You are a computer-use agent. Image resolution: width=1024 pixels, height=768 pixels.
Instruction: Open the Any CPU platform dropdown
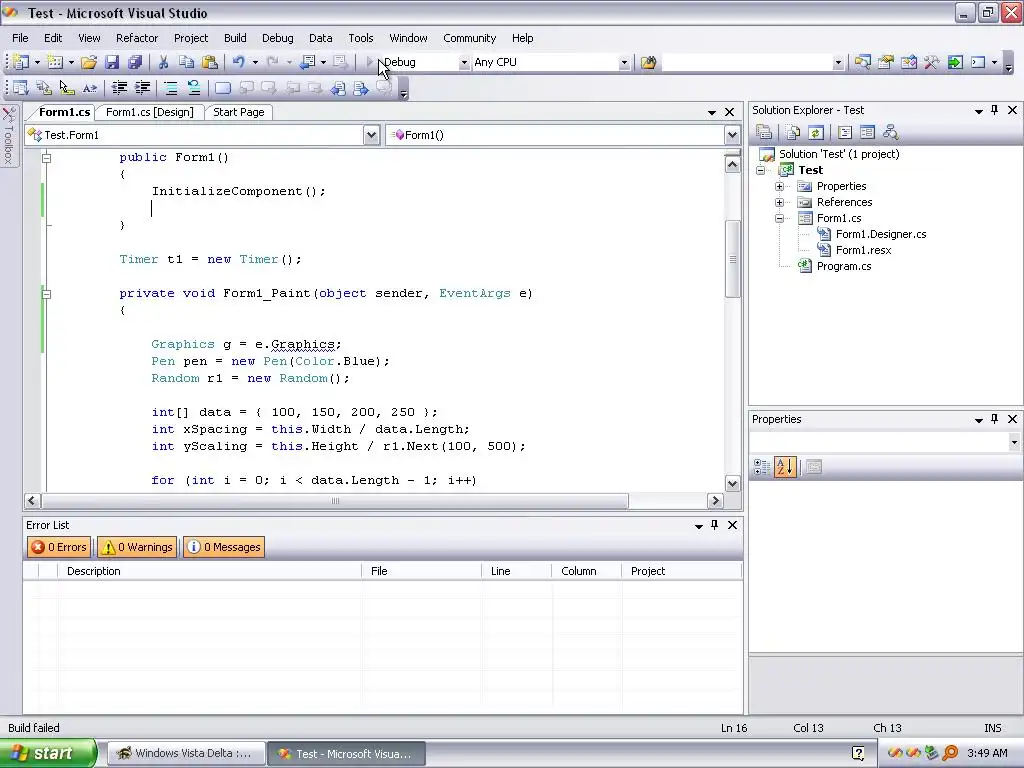(x=624, y=63)
